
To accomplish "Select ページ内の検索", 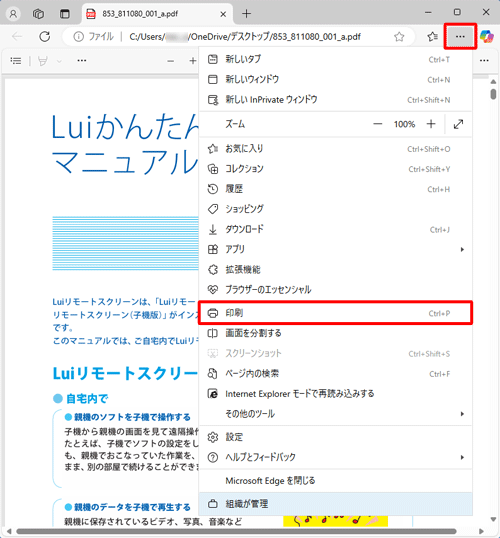I will [x=335, y=374].
